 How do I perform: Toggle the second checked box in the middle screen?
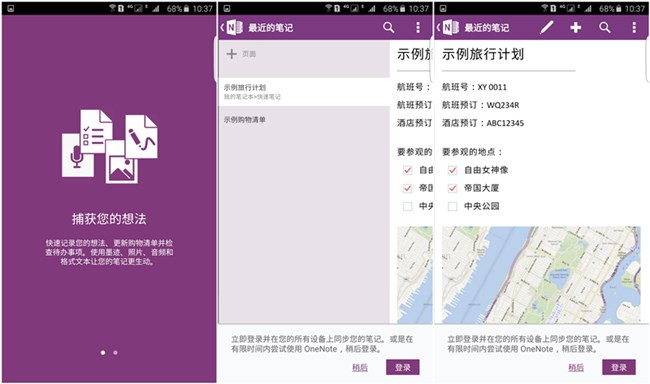pyautogui.click(x=408, y=188)
